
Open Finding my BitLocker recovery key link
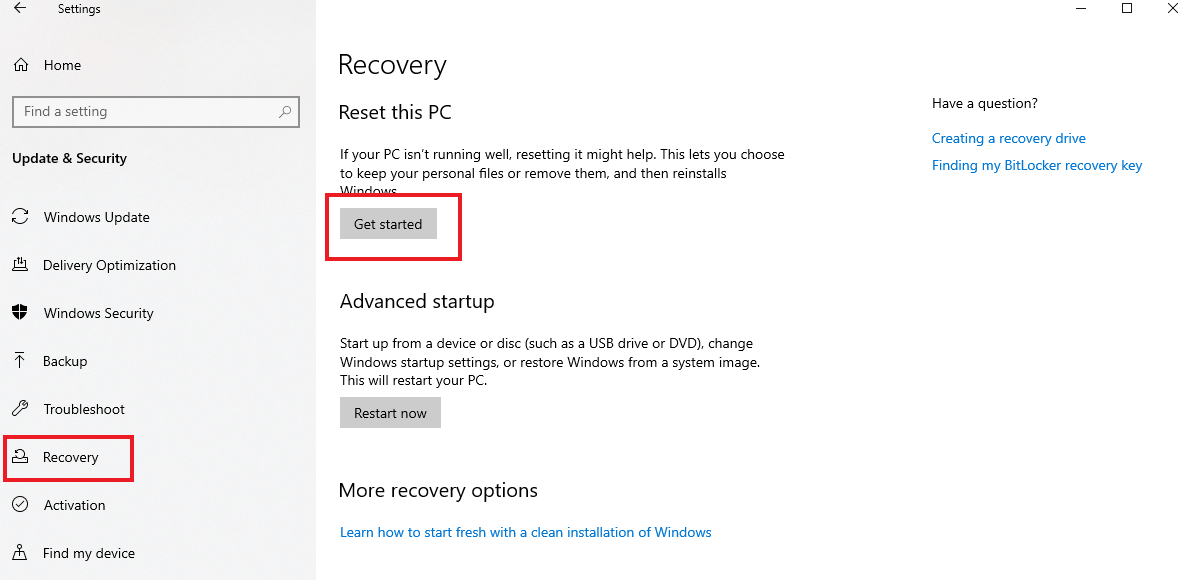click(x=1037, y=165)
